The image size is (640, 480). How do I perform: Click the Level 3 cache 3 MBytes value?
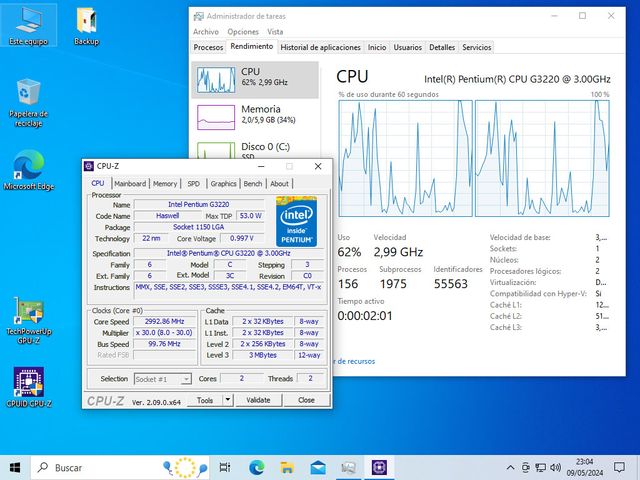pyautogui.click(x=263, y=355)
